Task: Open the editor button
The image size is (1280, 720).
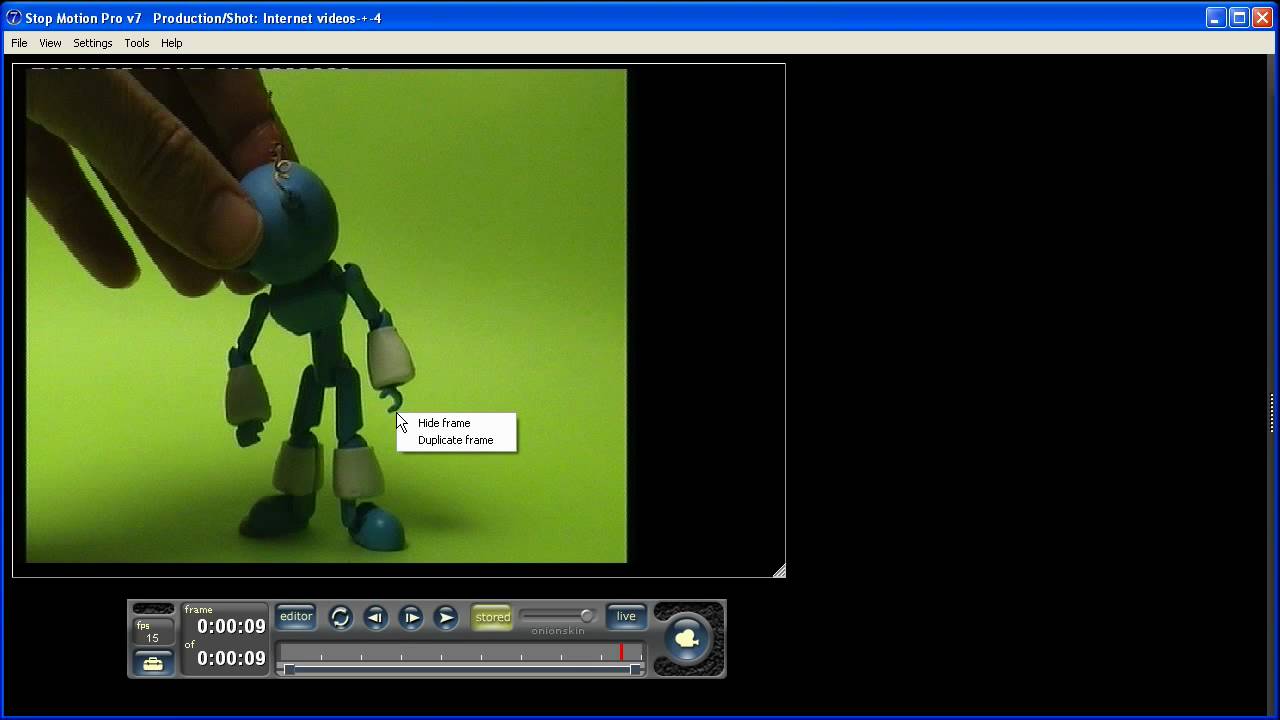Action: pyautogui.click(x=296, y=616)
